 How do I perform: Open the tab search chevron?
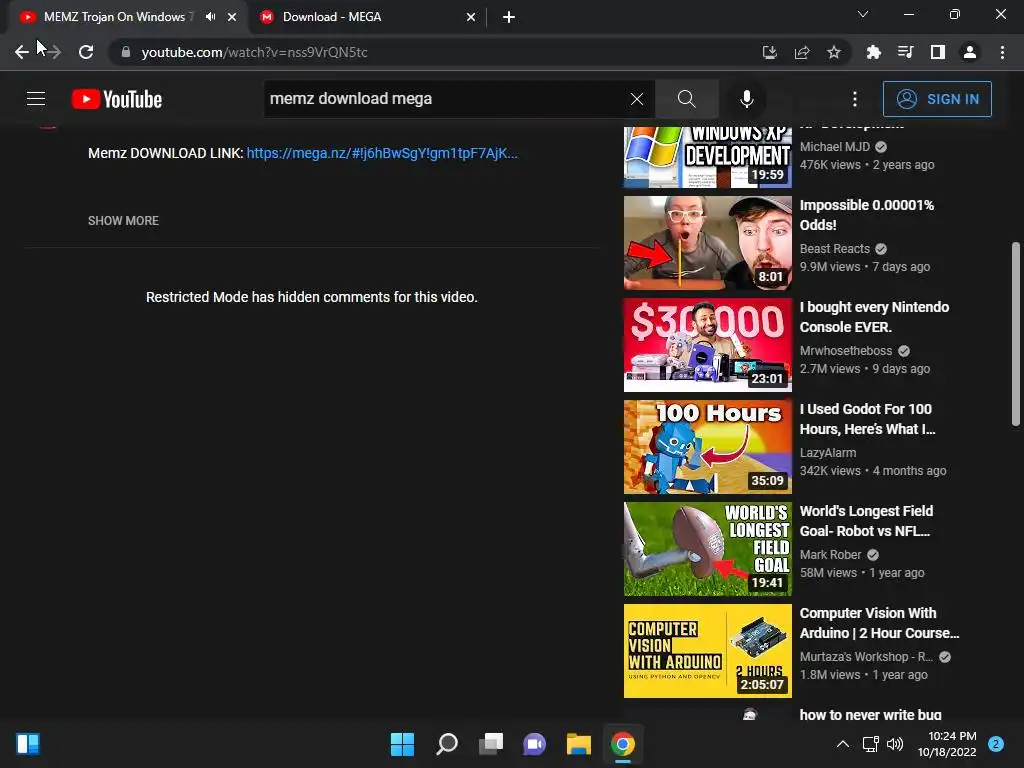[x=863, y=14]
